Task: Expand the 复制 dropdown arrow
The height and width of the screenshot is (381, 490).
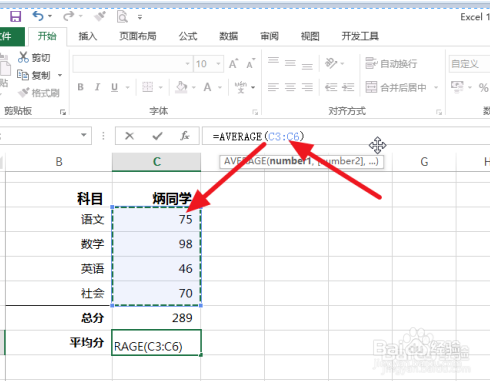Action: 60,75
